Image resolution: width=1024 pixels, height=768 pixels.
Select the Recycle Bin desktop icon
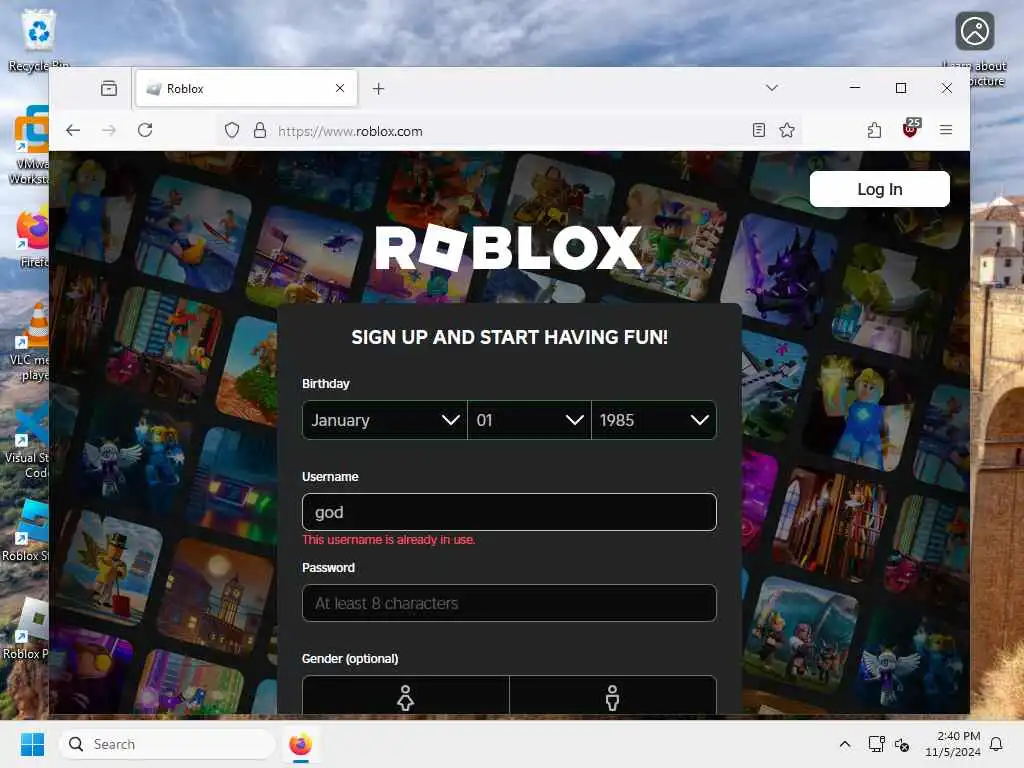coord(38,41)
